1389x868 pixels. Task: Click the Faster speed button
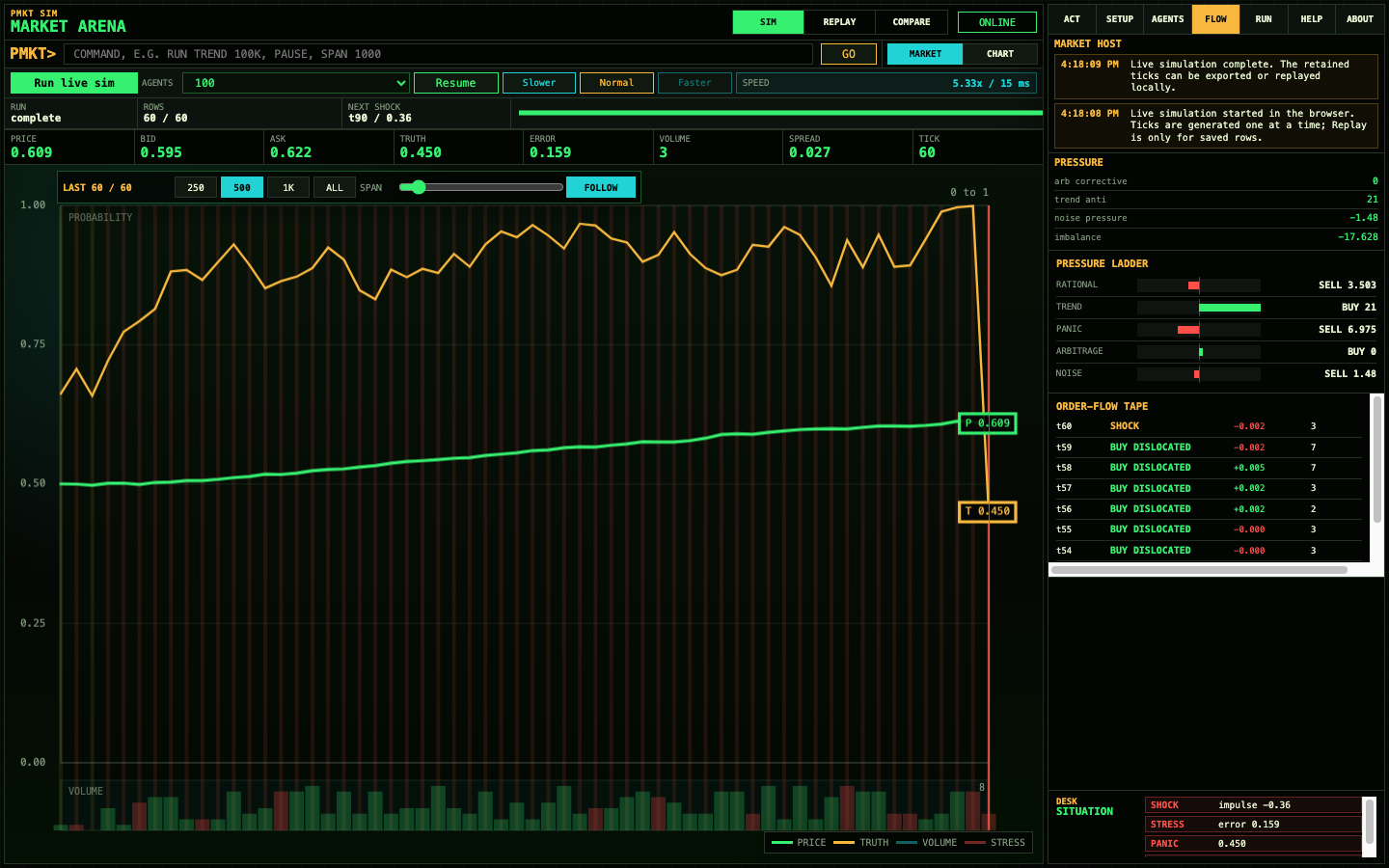pyautogui.click(x=694, y=83)
